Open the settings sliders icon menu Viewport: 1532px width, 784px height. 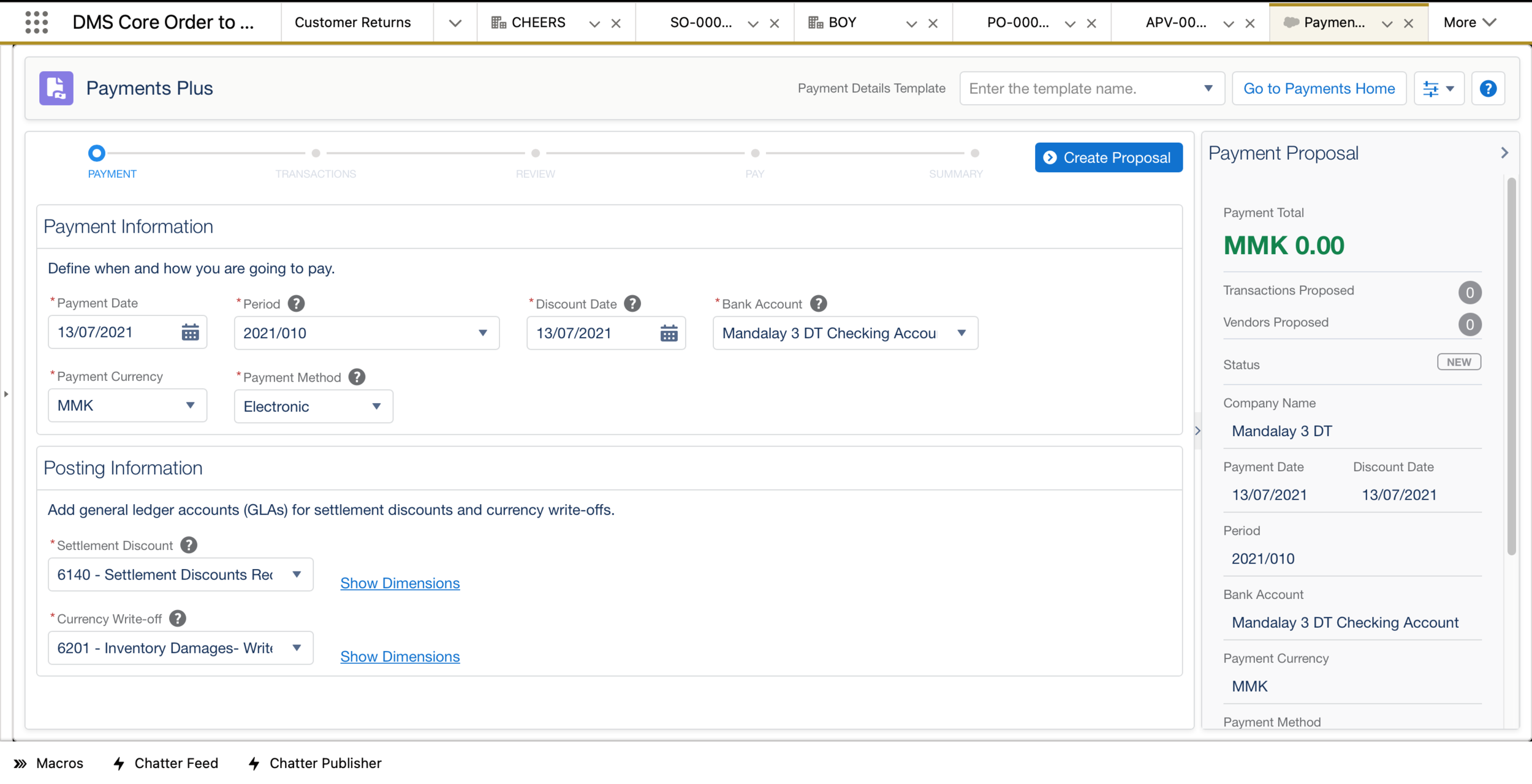pos(1438,89)
